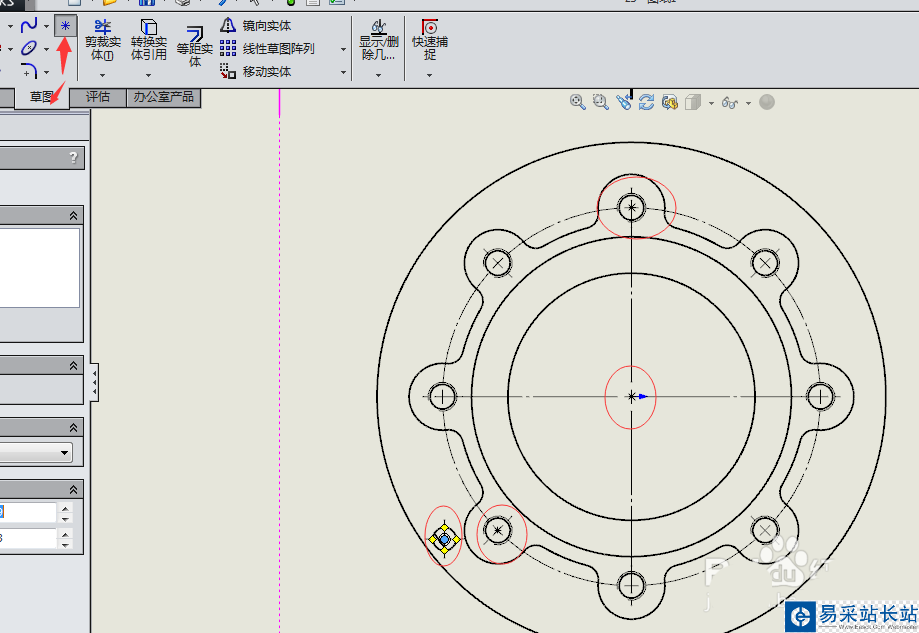Open the combo box in property panel
Screen dimensions: 919x633
tap(65, 453)
